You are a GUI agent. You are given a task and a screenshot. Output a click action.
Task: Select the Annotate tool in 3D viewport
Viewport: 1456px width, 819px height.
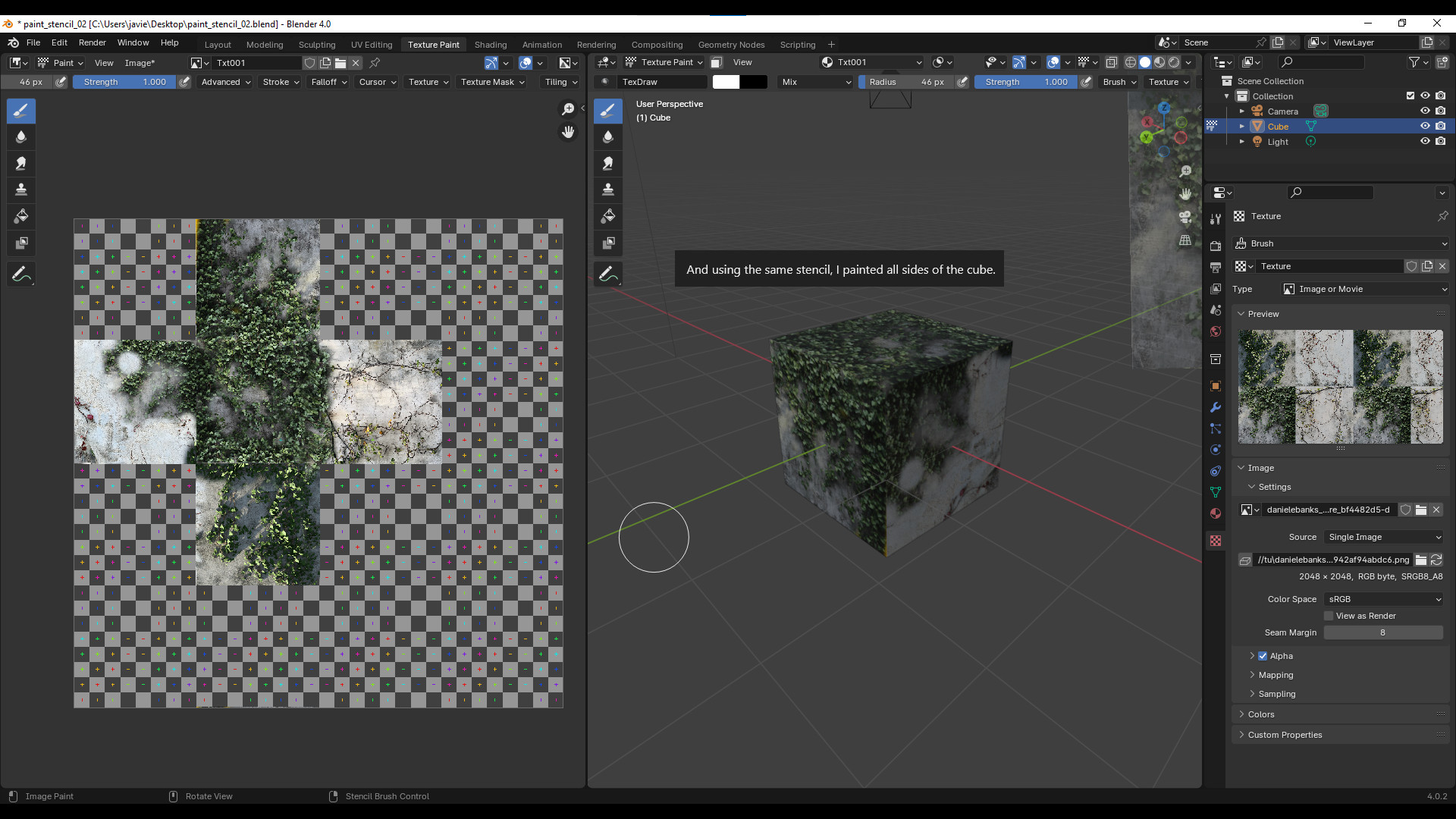tap(608, 275)
